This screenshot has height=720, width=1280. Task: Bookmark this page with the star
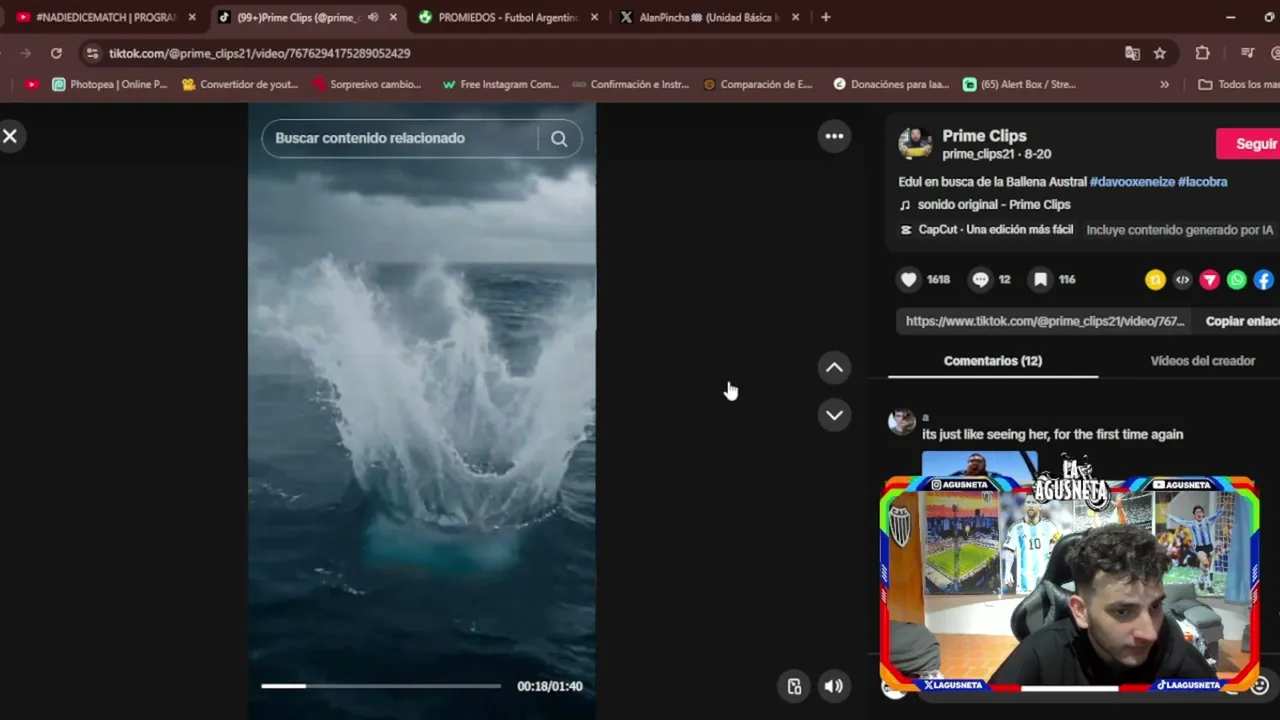pyautogui.click(x=1160, y=53)
